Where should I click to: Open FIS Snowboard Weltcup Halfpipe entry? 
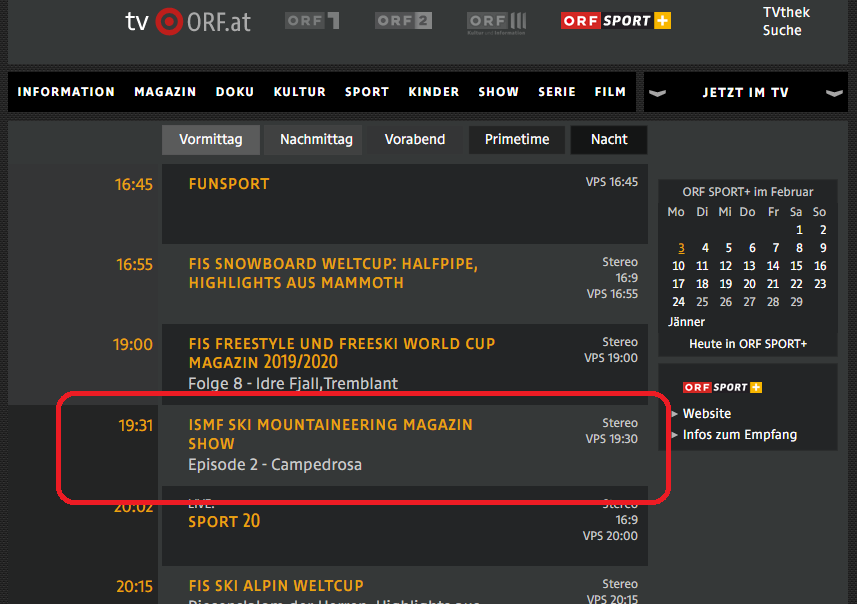pos(333,273)
